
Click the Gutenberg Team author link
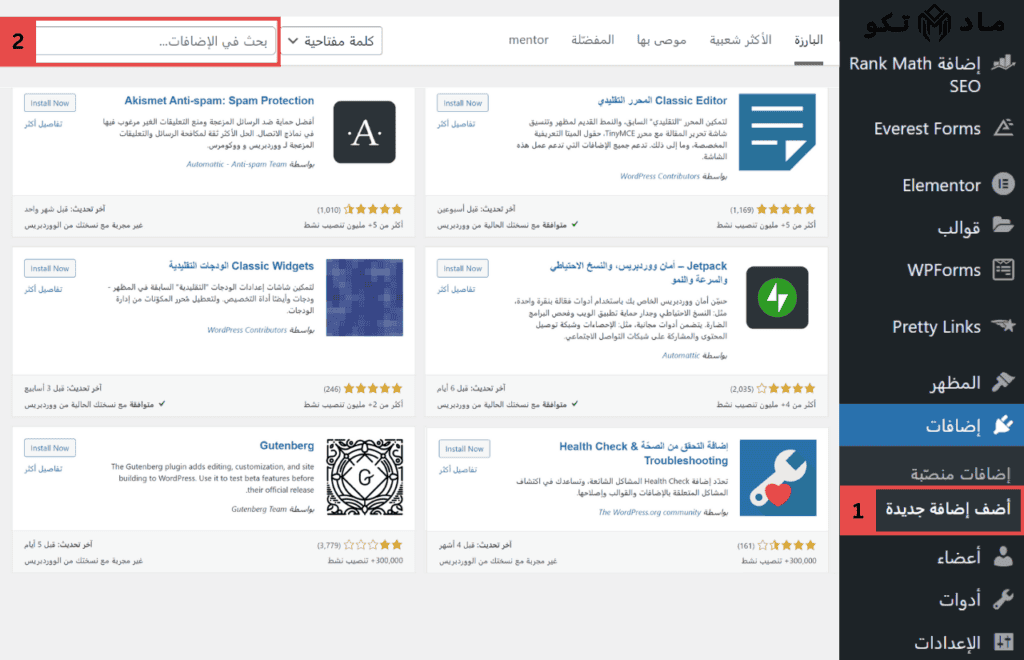pyautogui.click(x=259, y=509)
